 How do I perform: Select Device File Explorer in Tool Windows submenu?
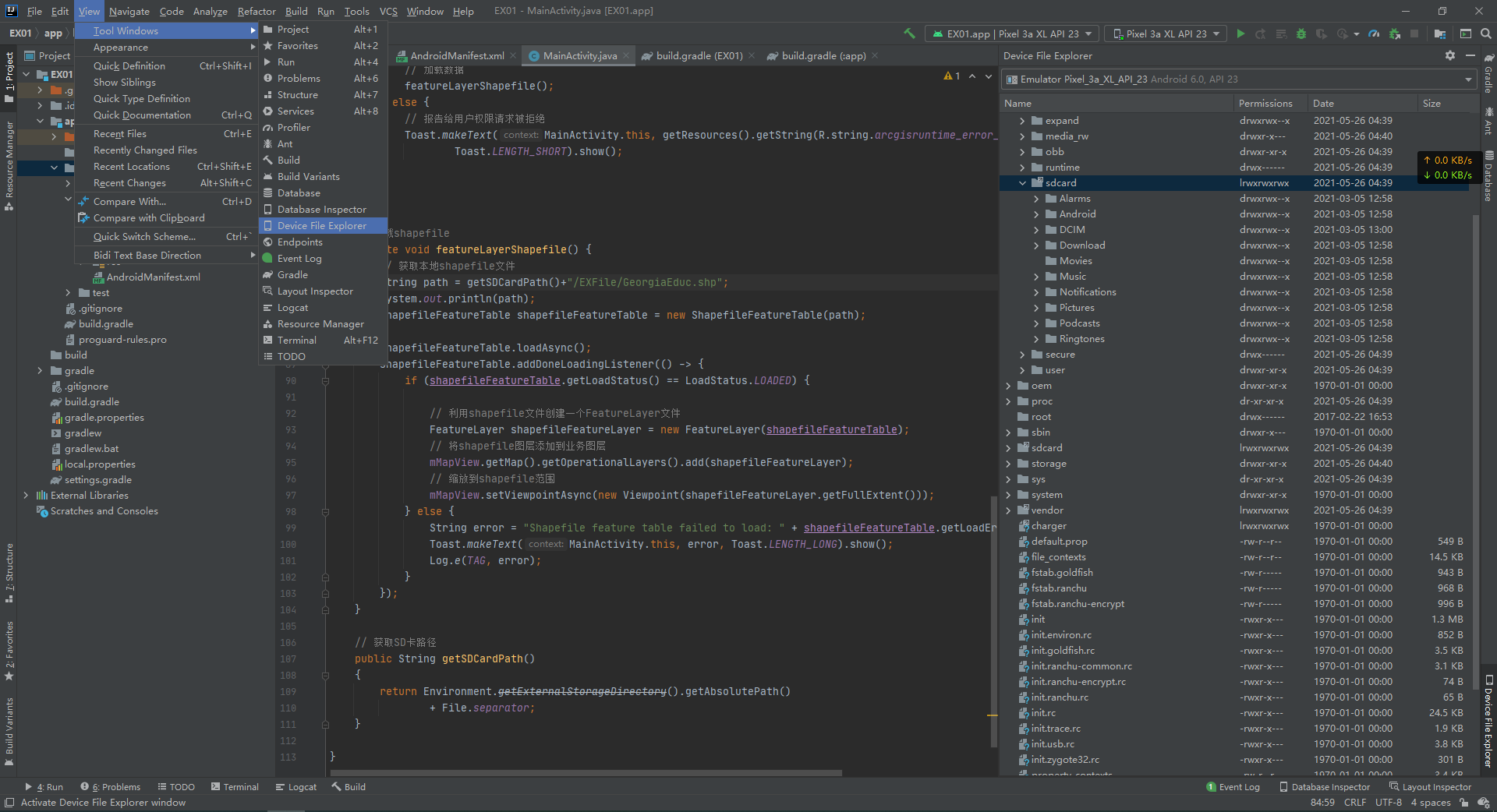coord(323,226)
